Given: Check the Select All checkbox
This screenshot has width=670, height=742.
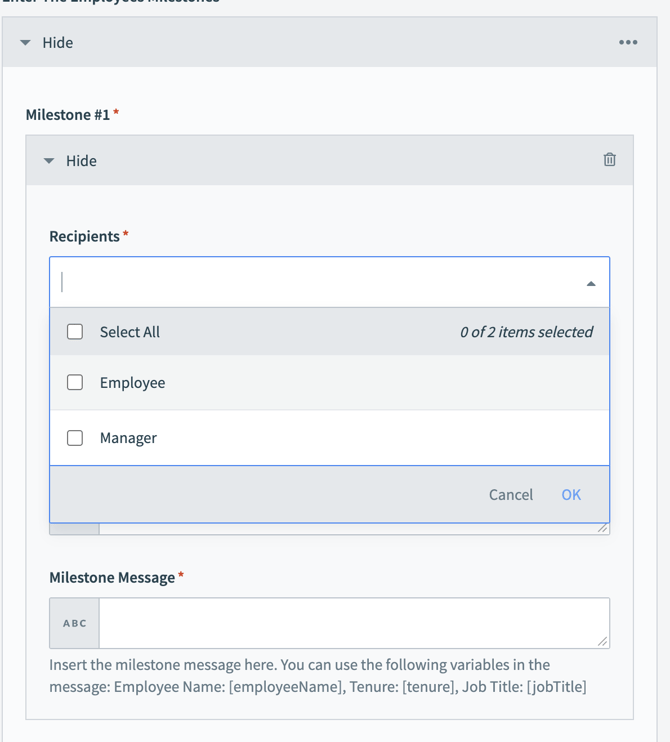Looking at the screenshot, I should (75, 332).
